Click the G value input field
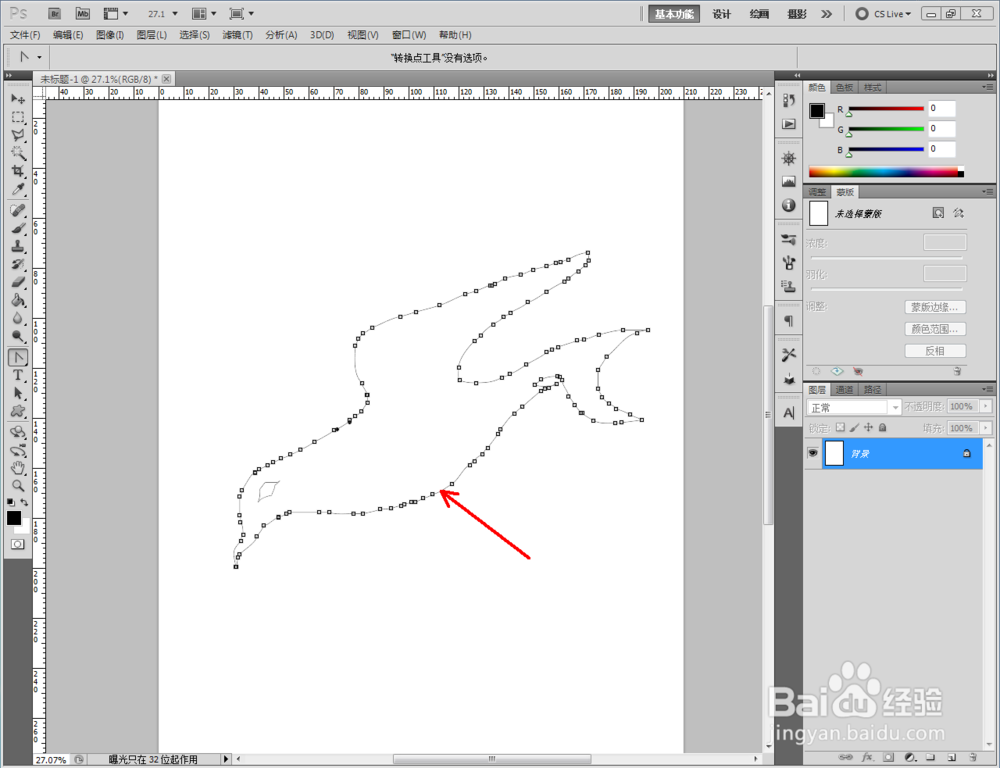1000x768 pixels. 941,129
